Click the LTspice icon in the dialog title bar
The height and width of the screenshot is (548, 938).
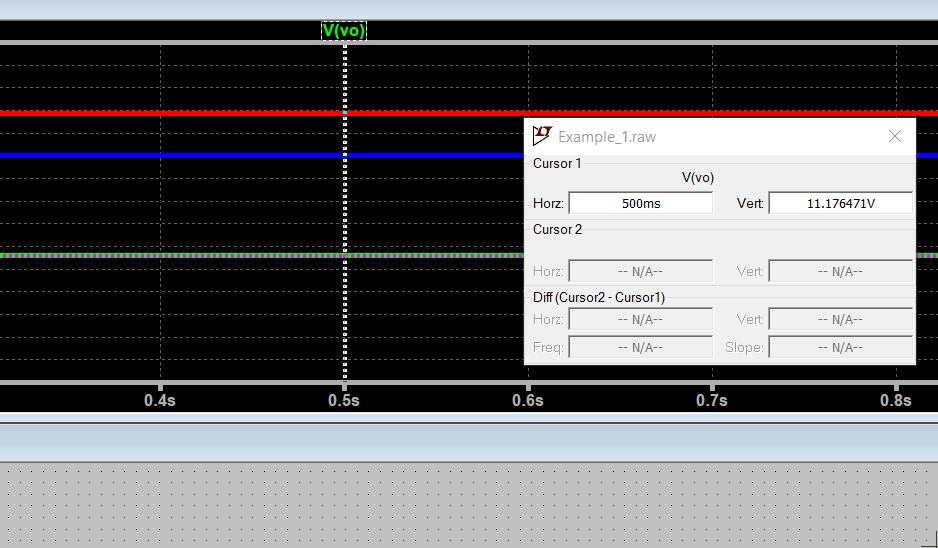coord(542,136)
